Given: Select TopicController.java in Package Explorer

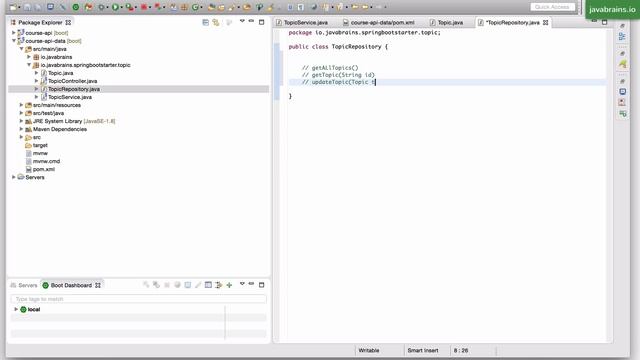Looking at the screenshot, I should [x=72, y=81].
